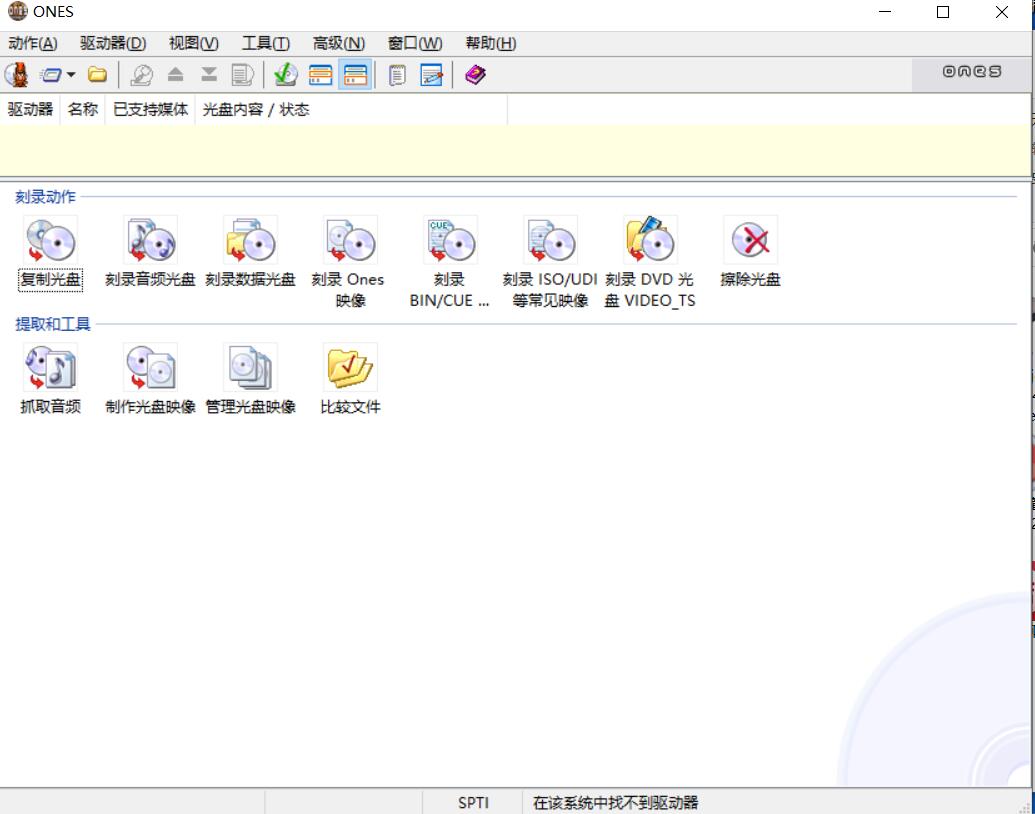This screenshot has height=814, width=1035.
Task: Click the green checkmark disc toolbar icon
Action: pos(286,75)
